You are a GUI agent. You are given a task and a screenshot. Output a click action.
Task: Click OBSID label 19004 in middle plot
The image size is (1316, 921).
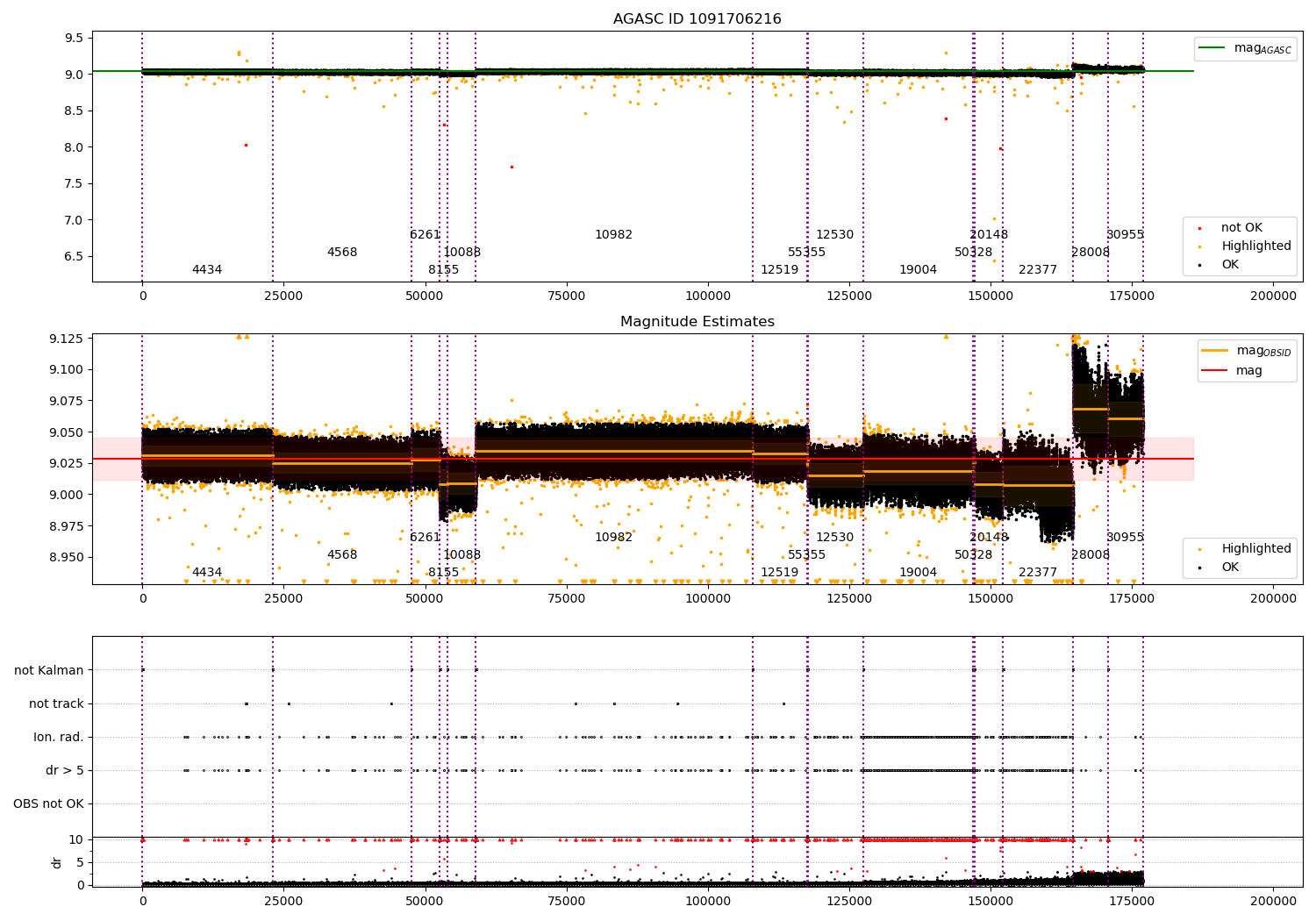918,573
